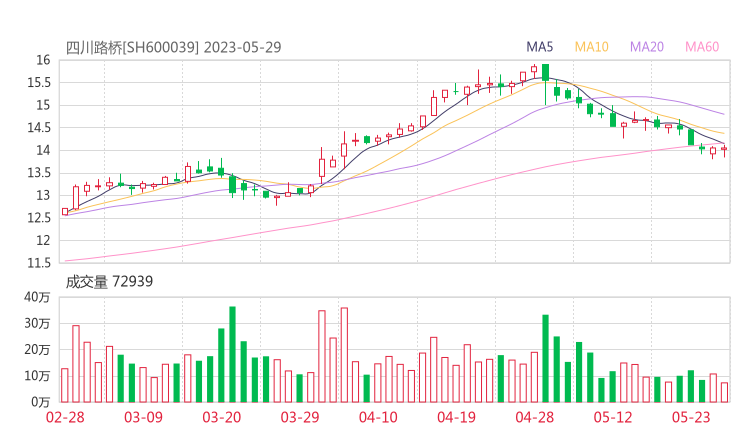Click the 03-09 date axis label
The width and height of the screenshot is (740, 440).
143,417
